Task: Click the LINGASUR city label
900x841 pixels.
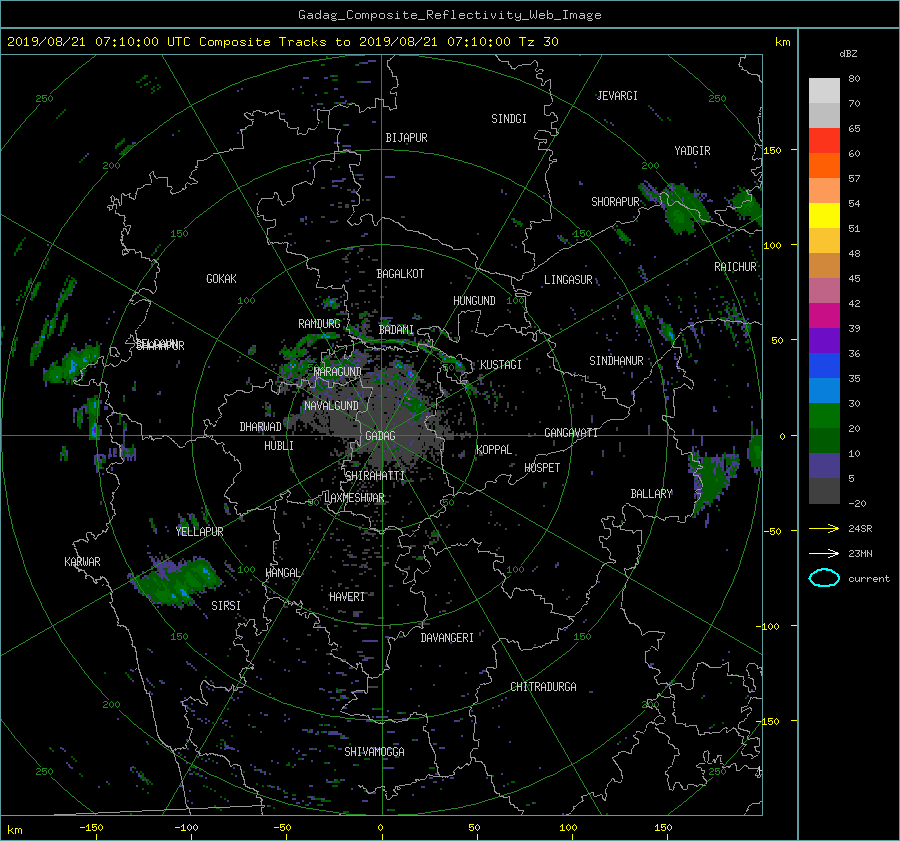Action: click(568, 280)
